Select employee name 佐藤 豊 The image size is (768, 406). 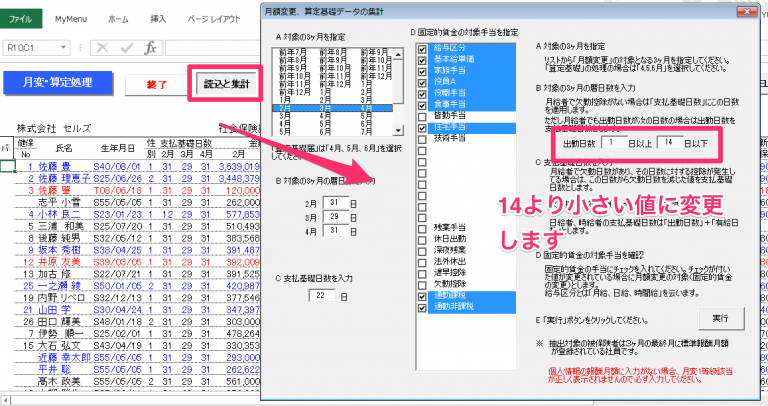pos(54,167)
